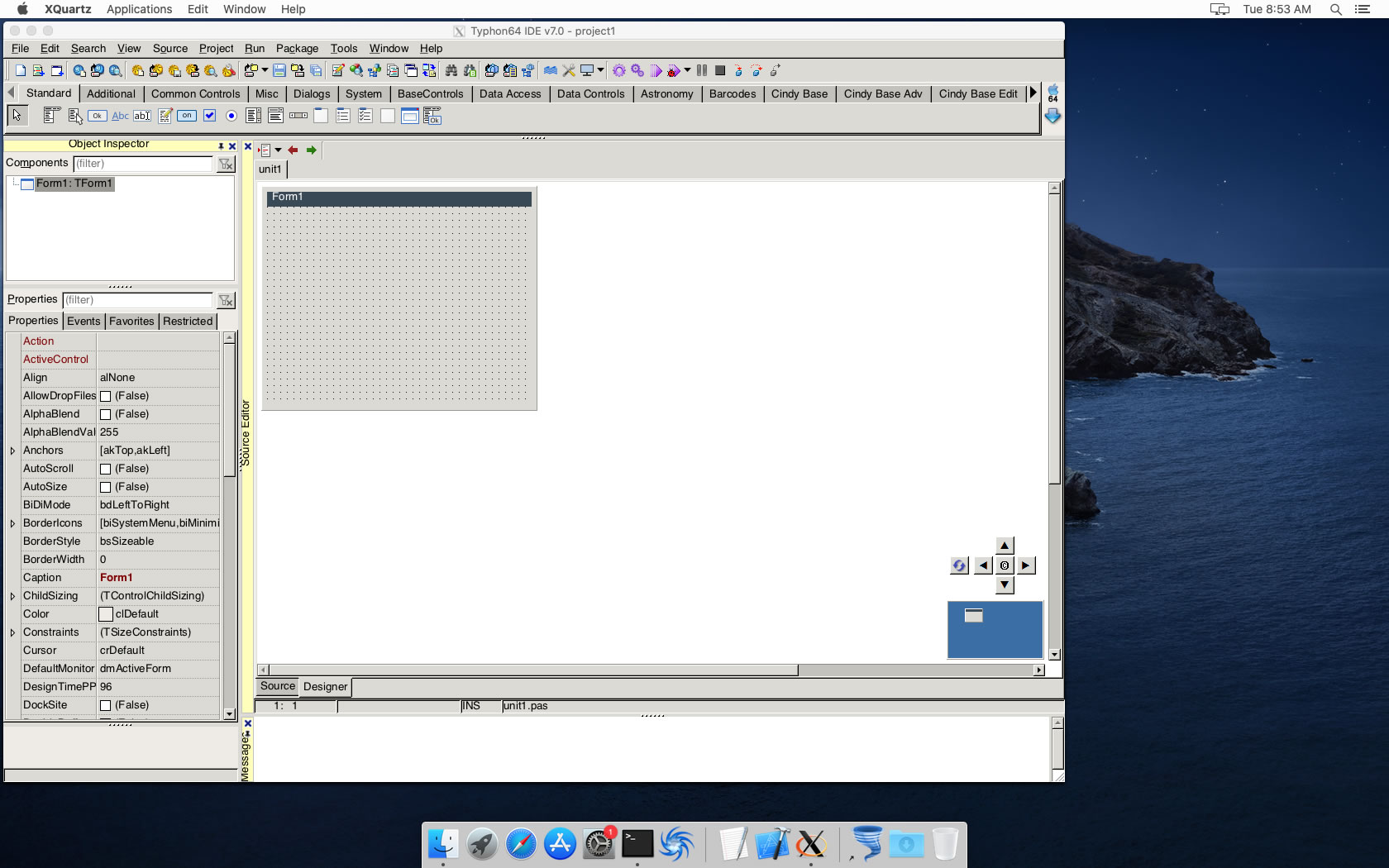This screenshot has width=1389, height=868.
Task: Toggle the DockSite checkbox
Action: (x=105, y=706)
